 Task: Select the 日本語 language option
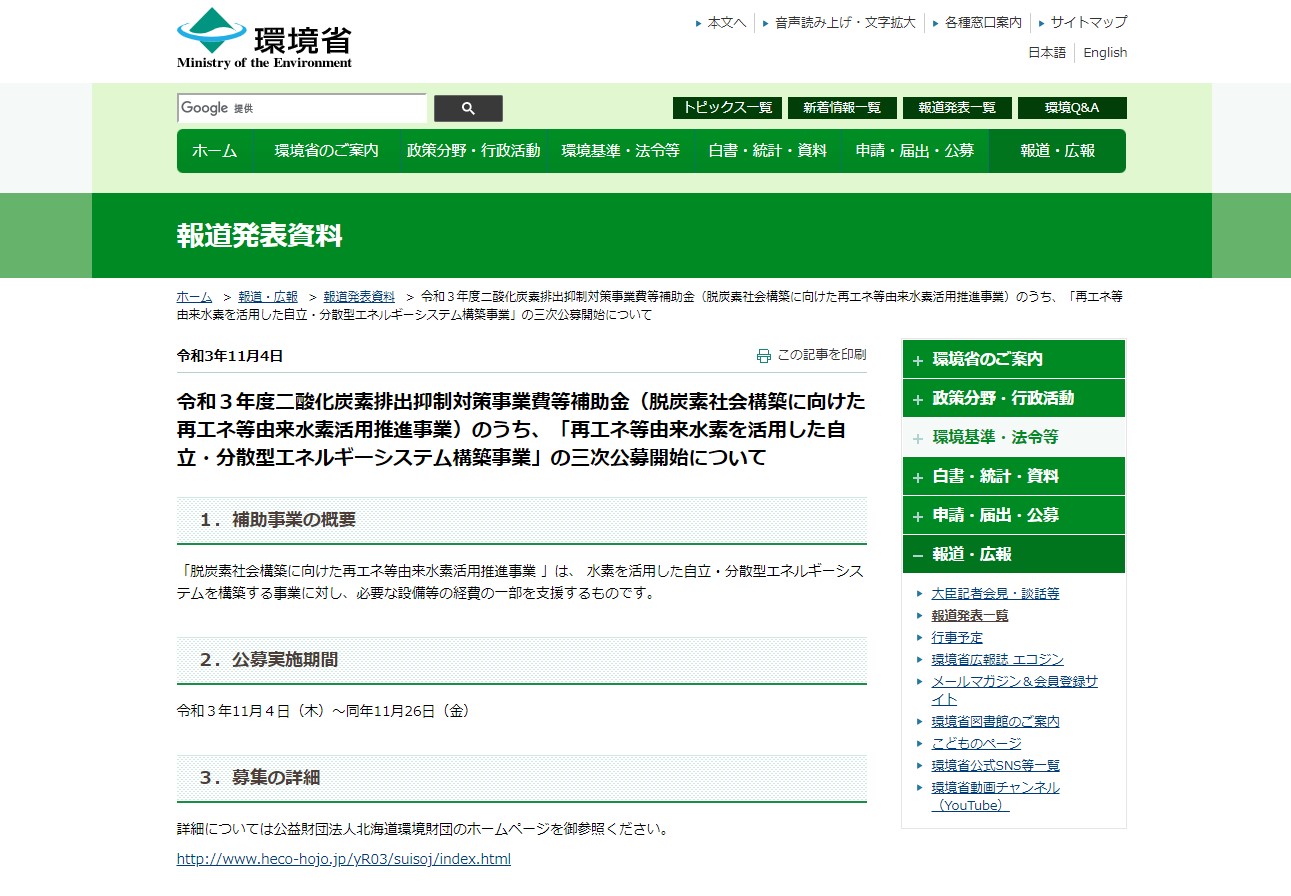pyautogui.click(x=1046, y=52)
